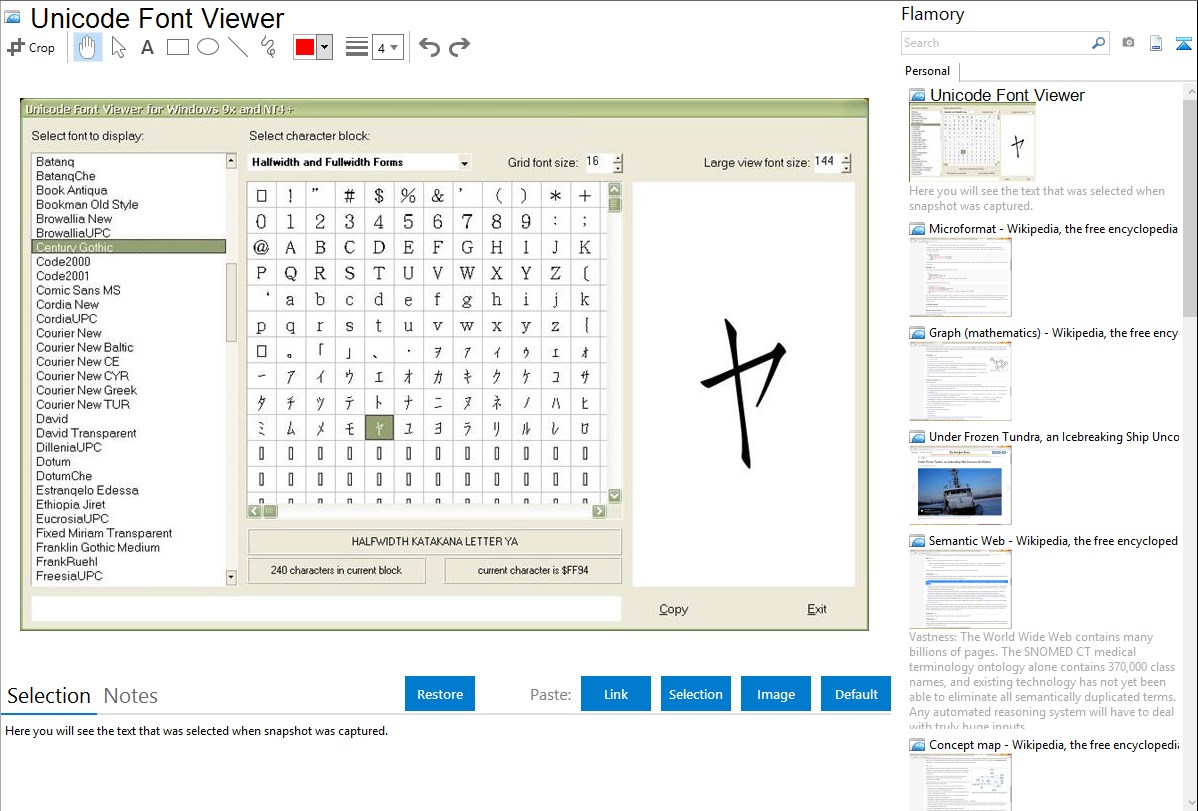The image size is (1198, 811).
Task: Switch to the Personal tab
Action: click(x=927, y=70)
